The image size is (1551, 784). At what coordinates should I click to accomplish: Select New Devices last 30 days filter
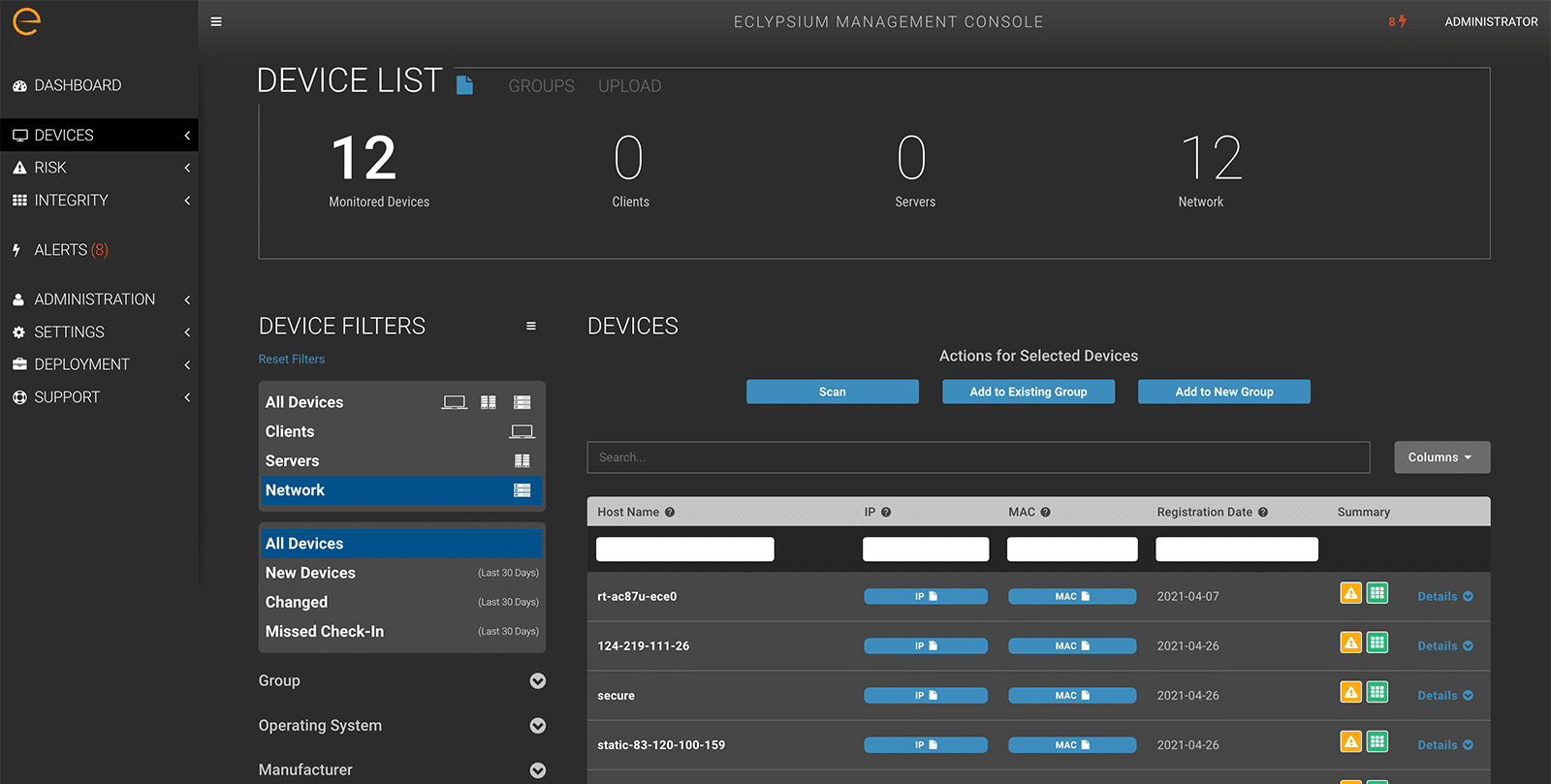[x=401, y=573]
